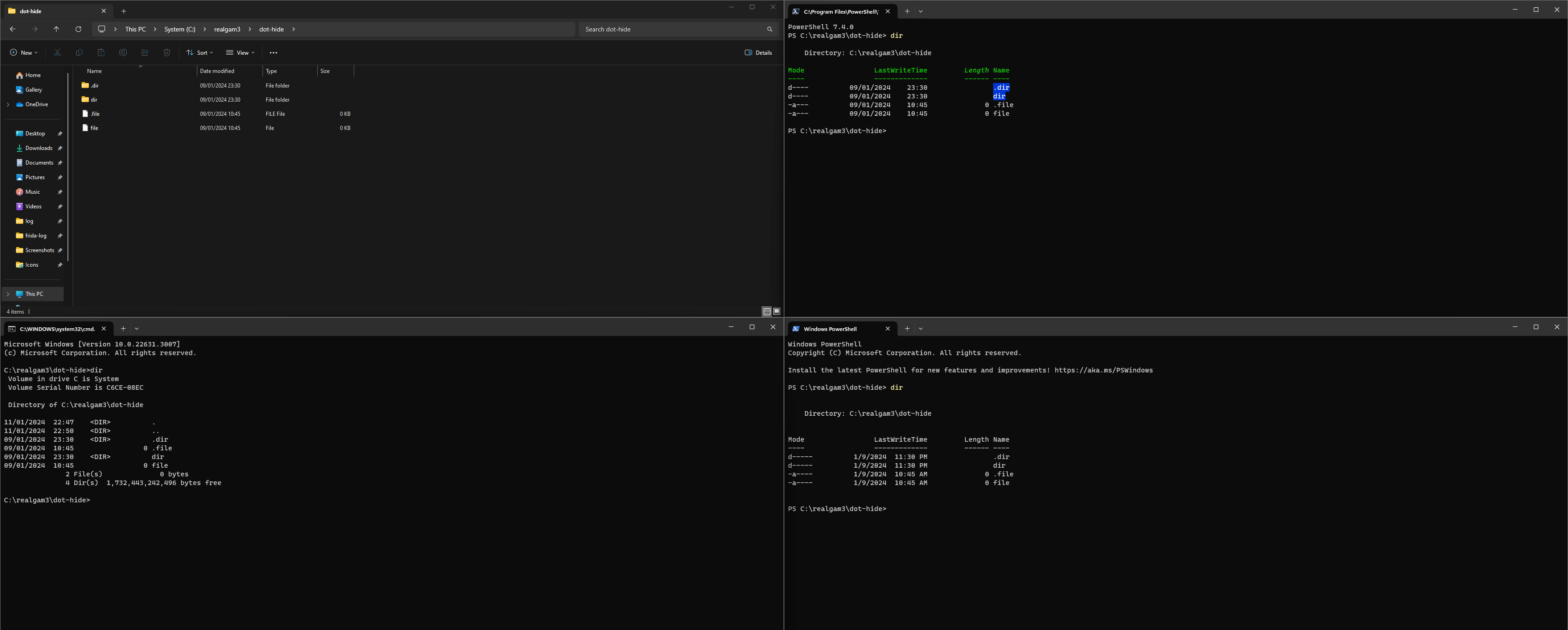
Task: Open Gallery in the navigation pane
Action: (x=33, y=90)
